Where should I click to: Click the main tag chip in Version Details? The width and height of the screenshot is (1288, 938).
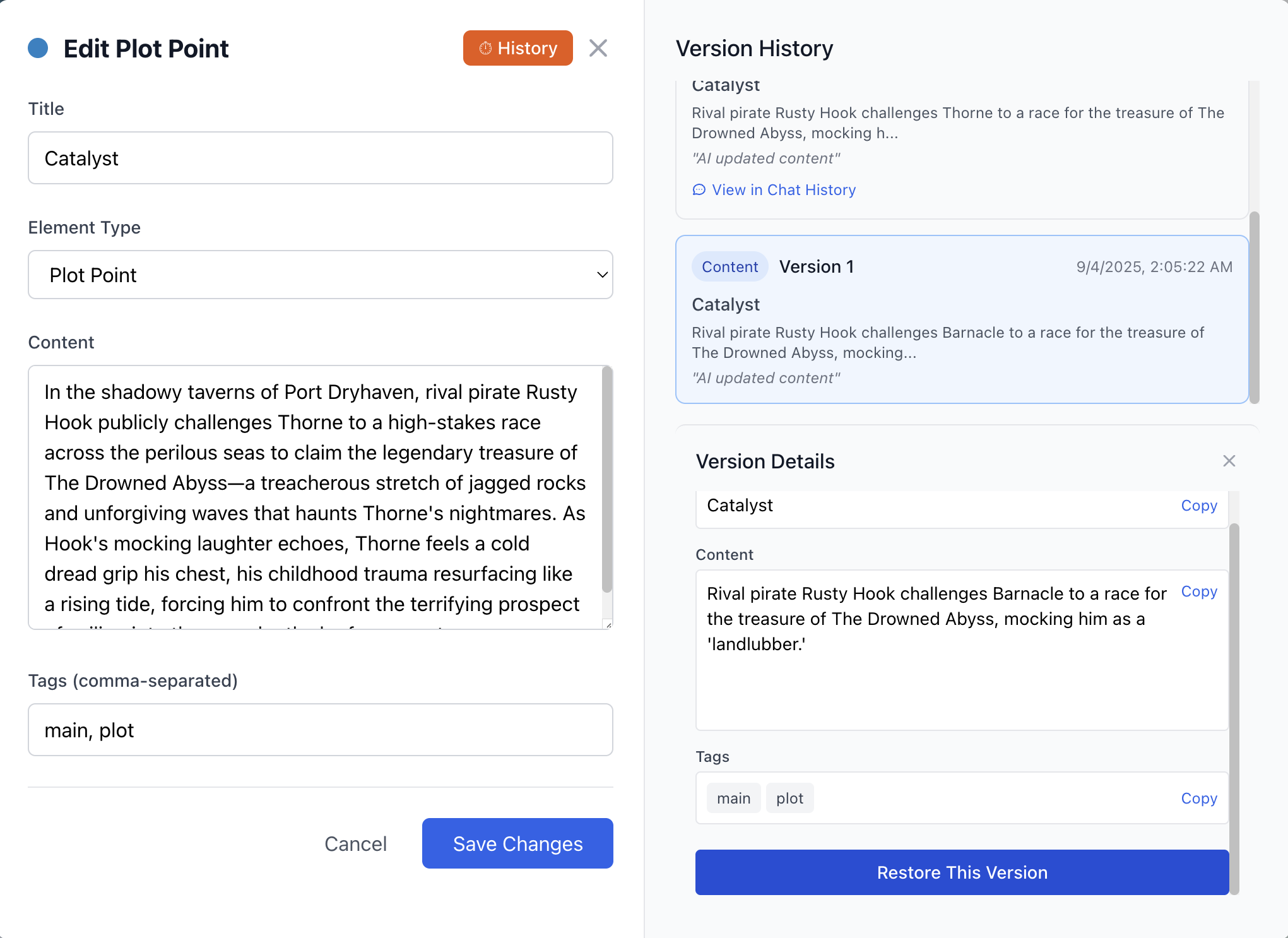tap(733, 798)
